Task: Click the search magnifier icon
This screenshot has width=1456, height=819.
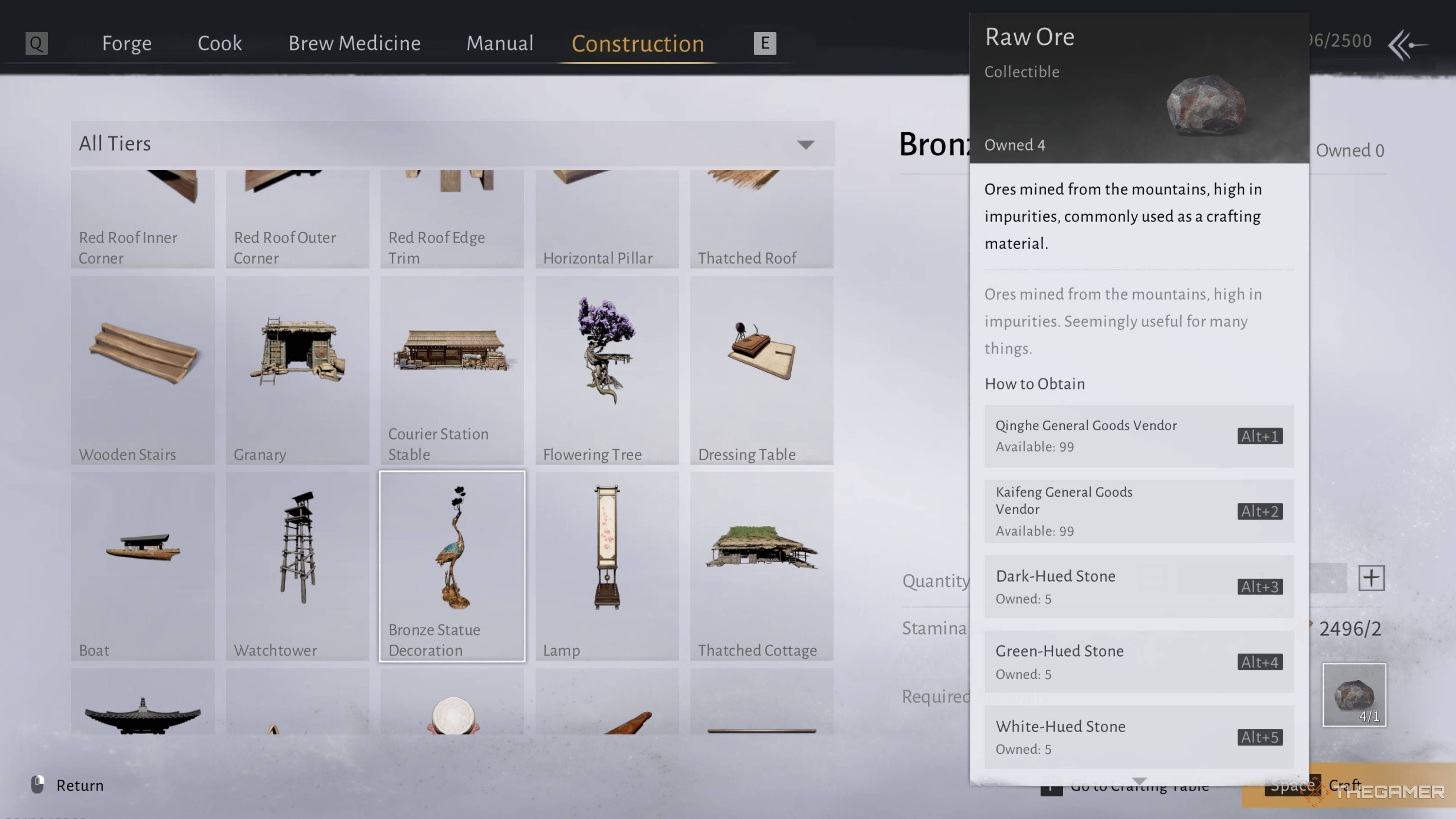Action: (36, 42)
